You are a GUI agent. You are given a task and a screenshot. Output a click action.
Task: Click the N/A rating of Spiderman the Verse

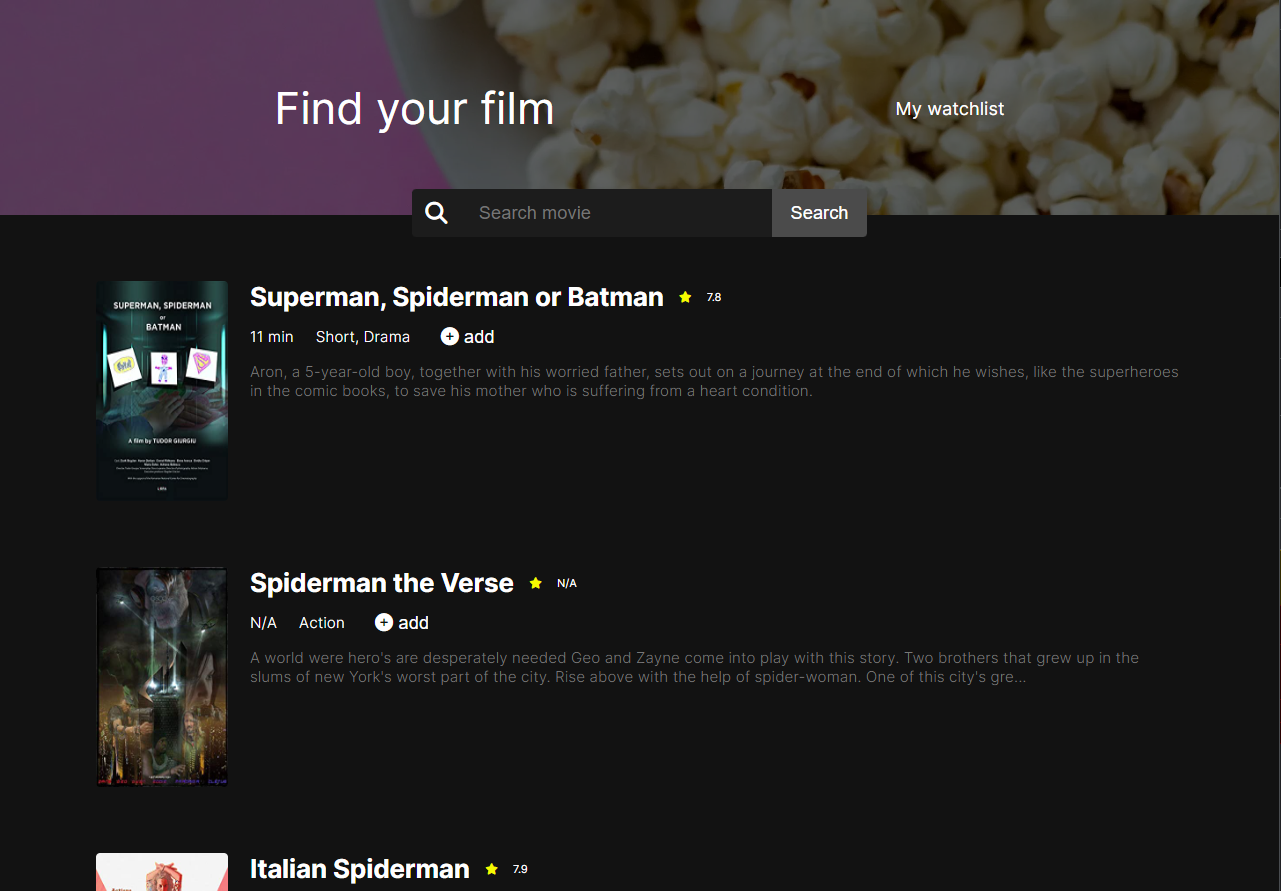(x=567, y=583)
